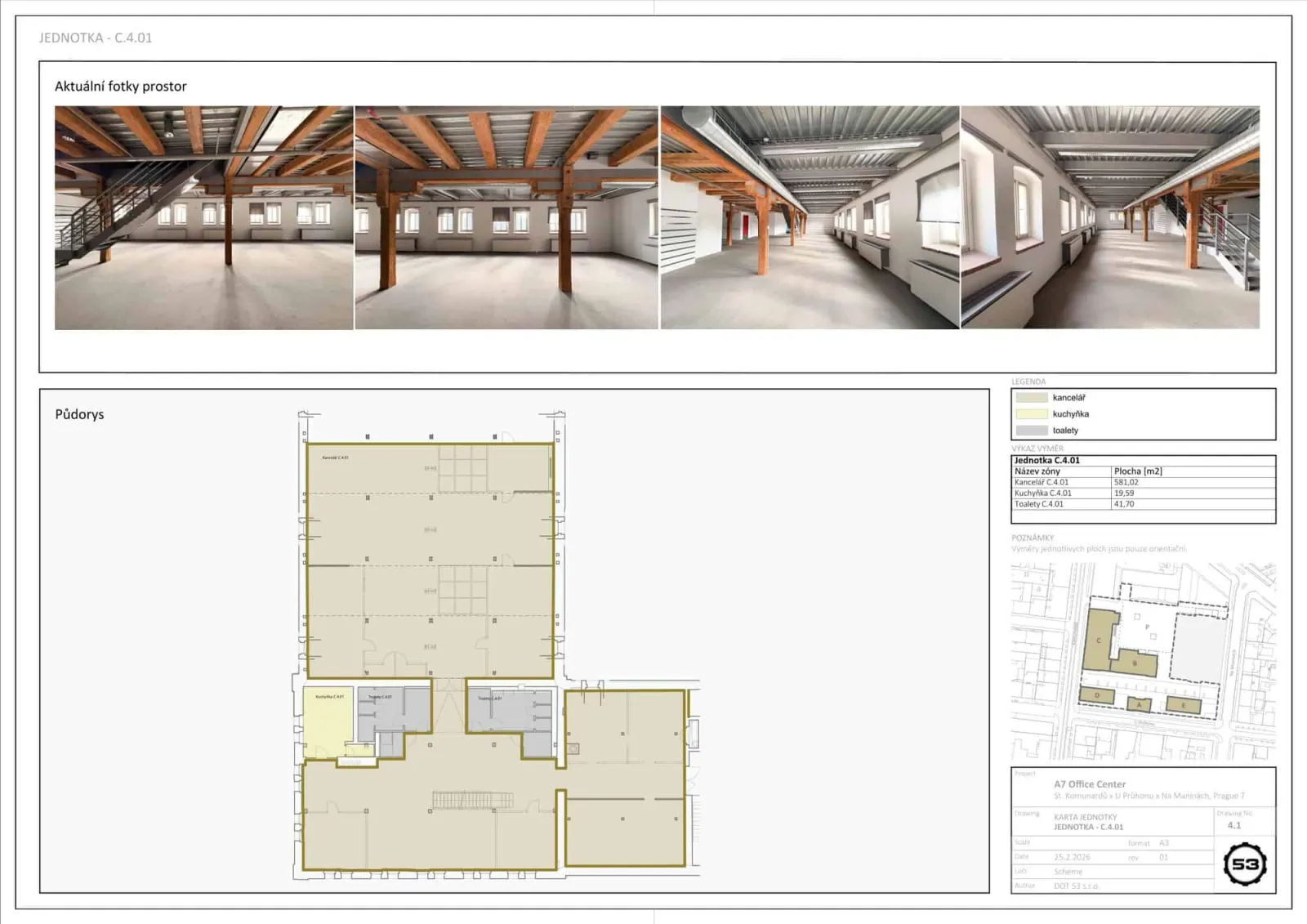Click the 'Aktuální fotky prostor' section title
Screen dimensions: 1307x924
click(x=121, y=87)
